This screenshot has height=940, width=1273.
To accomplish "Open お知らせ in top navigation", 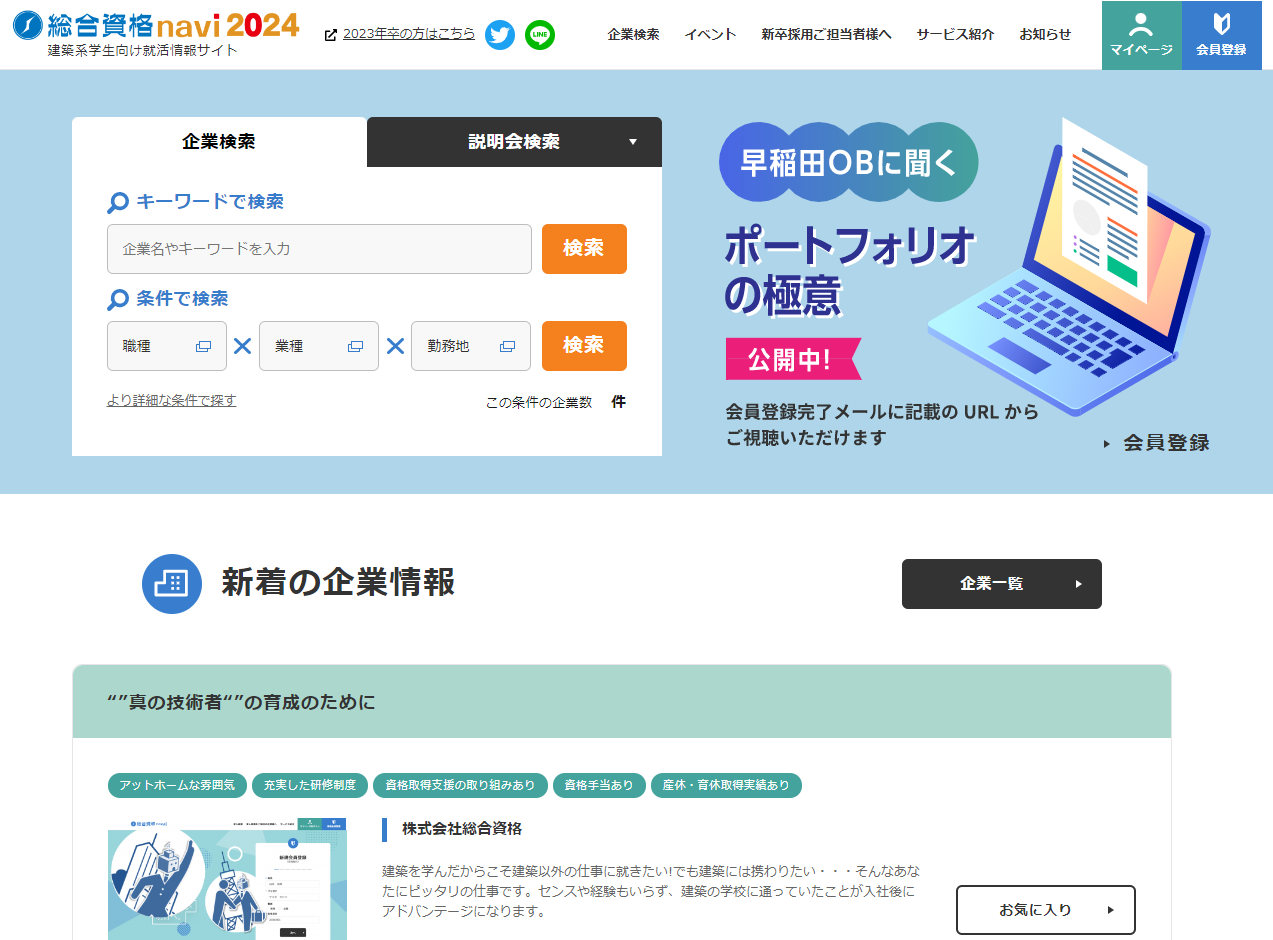I will click(x=1045, y=34).
